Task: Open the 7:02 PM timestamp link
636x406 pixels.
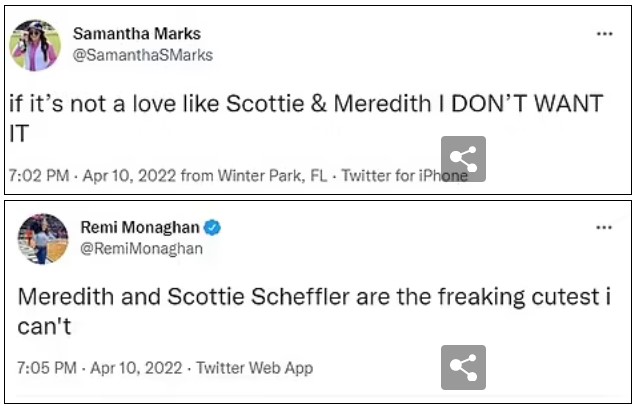Action: point(38,176)
